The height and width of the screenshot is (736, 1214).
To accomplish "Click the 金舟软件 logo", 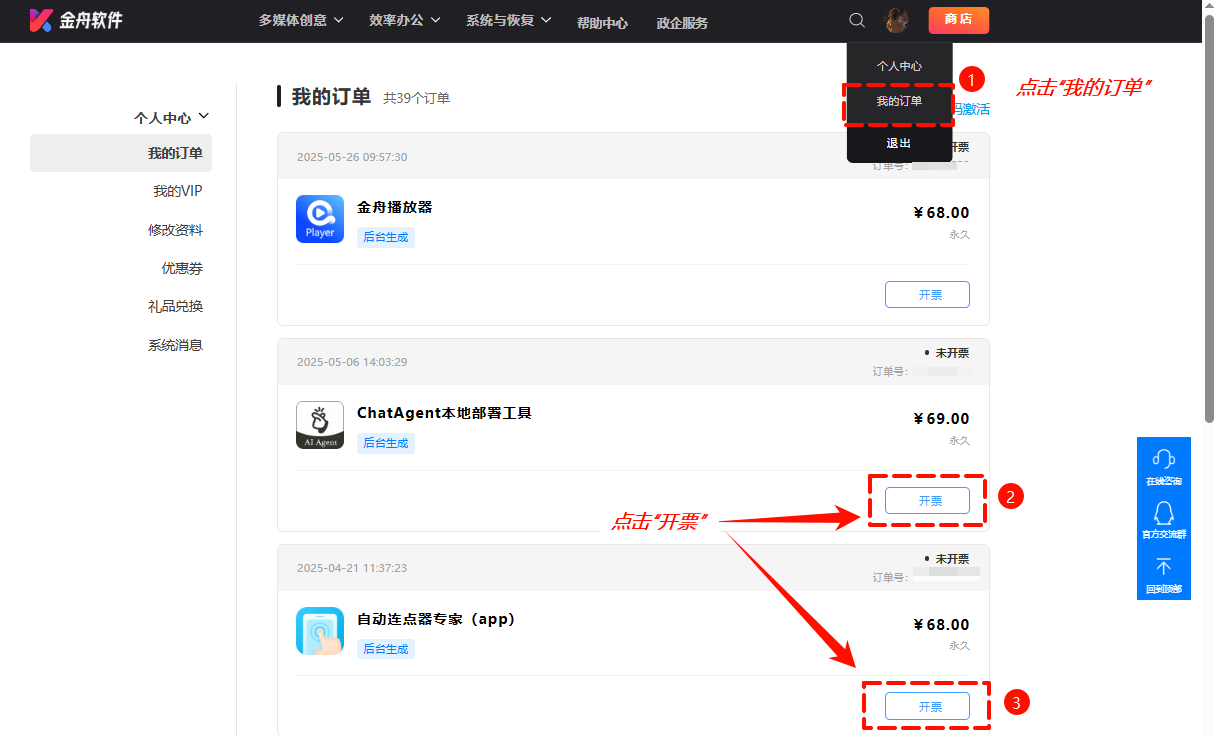I will (x=76, y=20).
